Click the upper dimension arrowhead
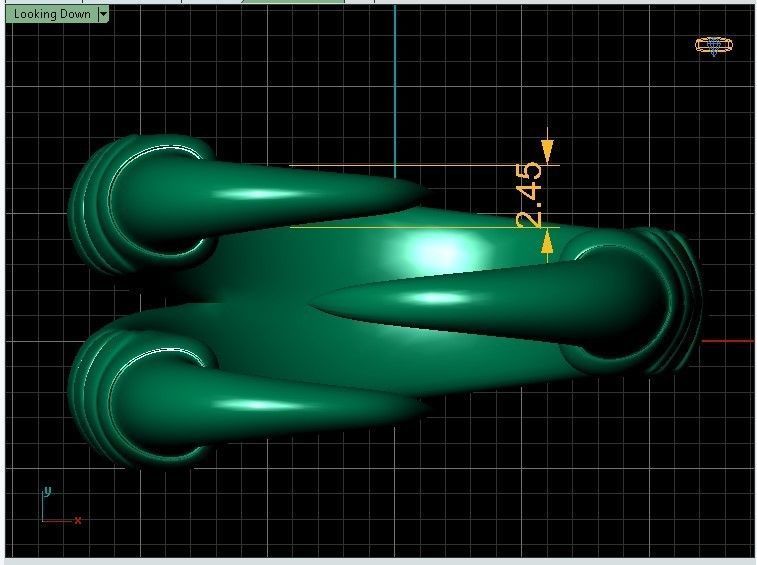The image size is (757, 565). pos(547,151)
